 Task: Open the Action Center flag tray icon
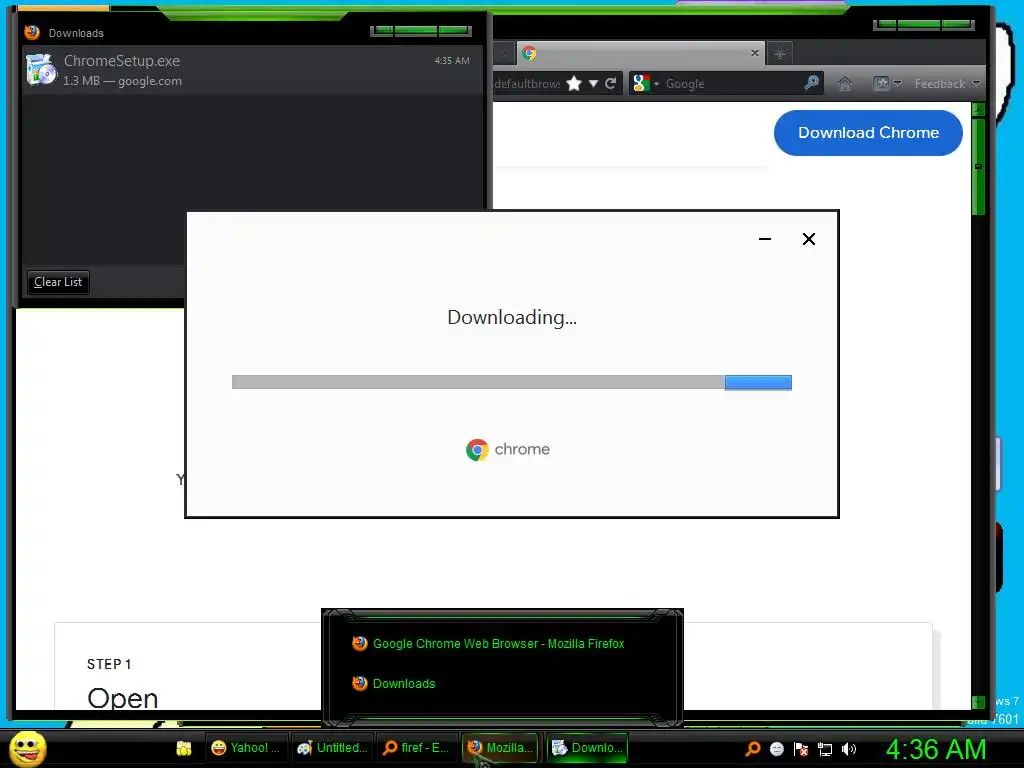[801, 749]
